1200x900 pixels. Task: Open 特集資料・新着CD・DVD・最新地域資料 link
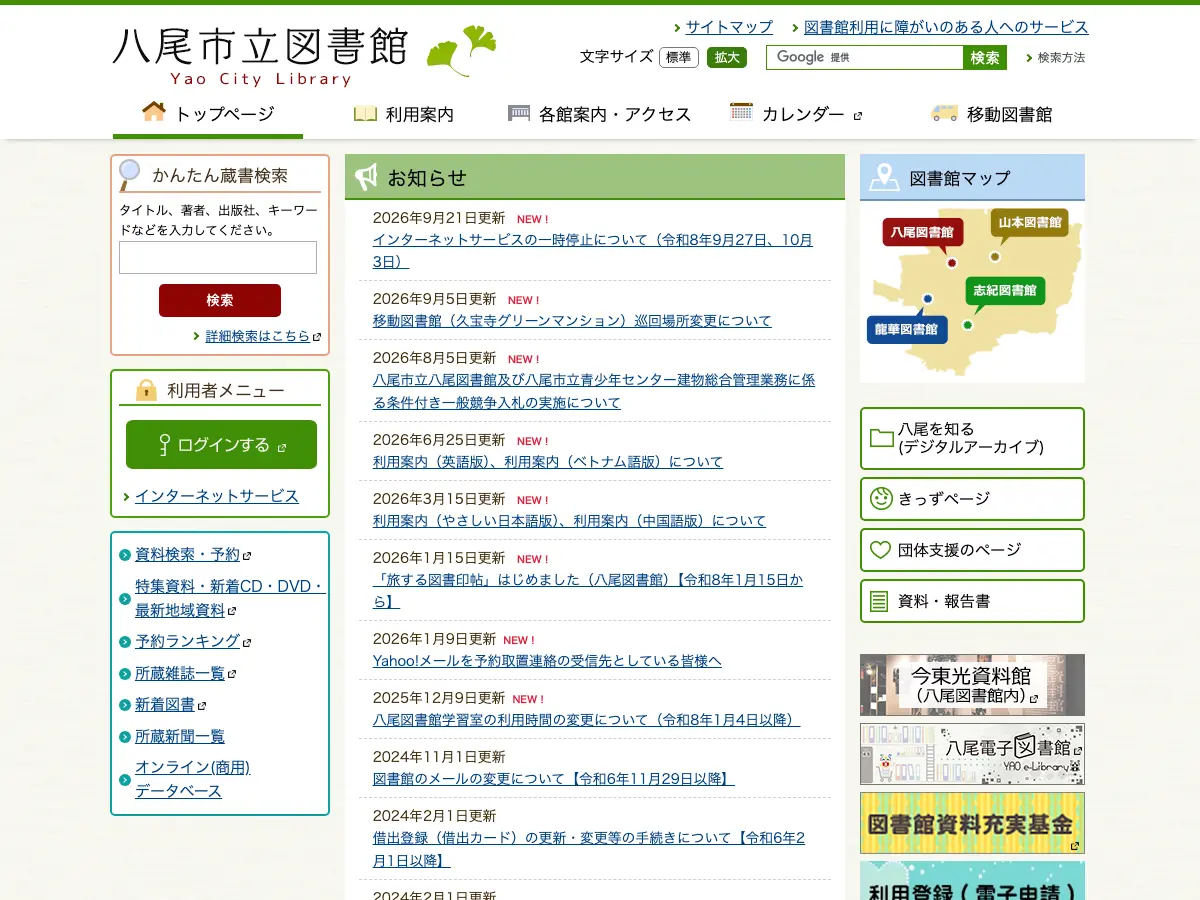pos(230,598)
